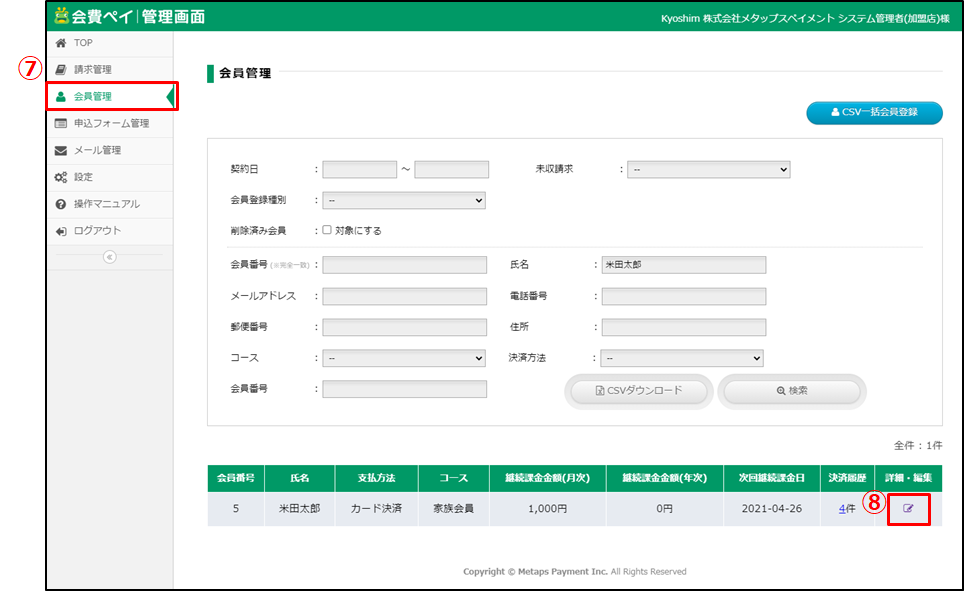Click the gears icon for 設定
Screen dimensions: 964x591
[x=61, y=178]
